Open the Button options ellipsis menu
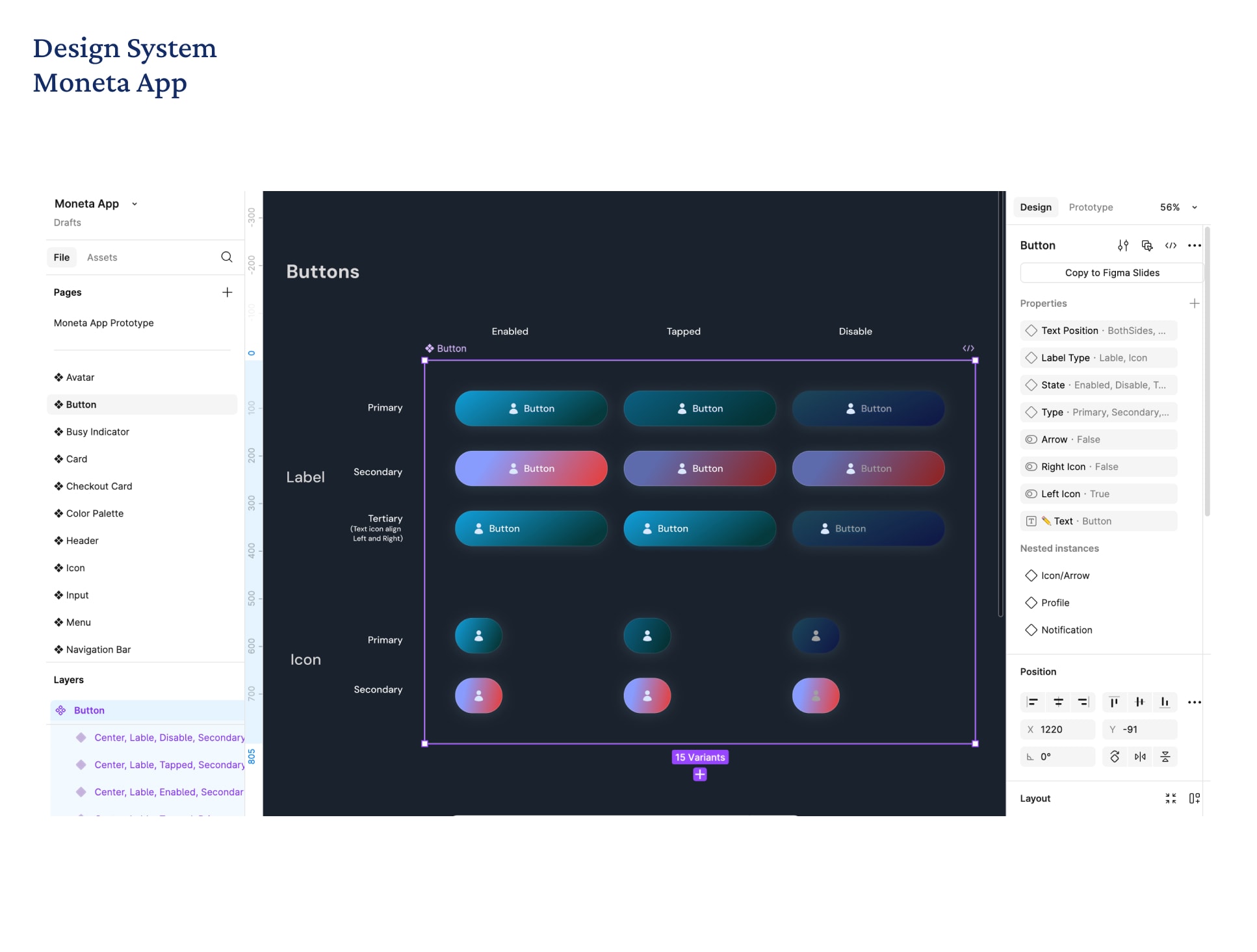The height and width of the screenshot is (952, 1257). click(x=1195, y=246)
